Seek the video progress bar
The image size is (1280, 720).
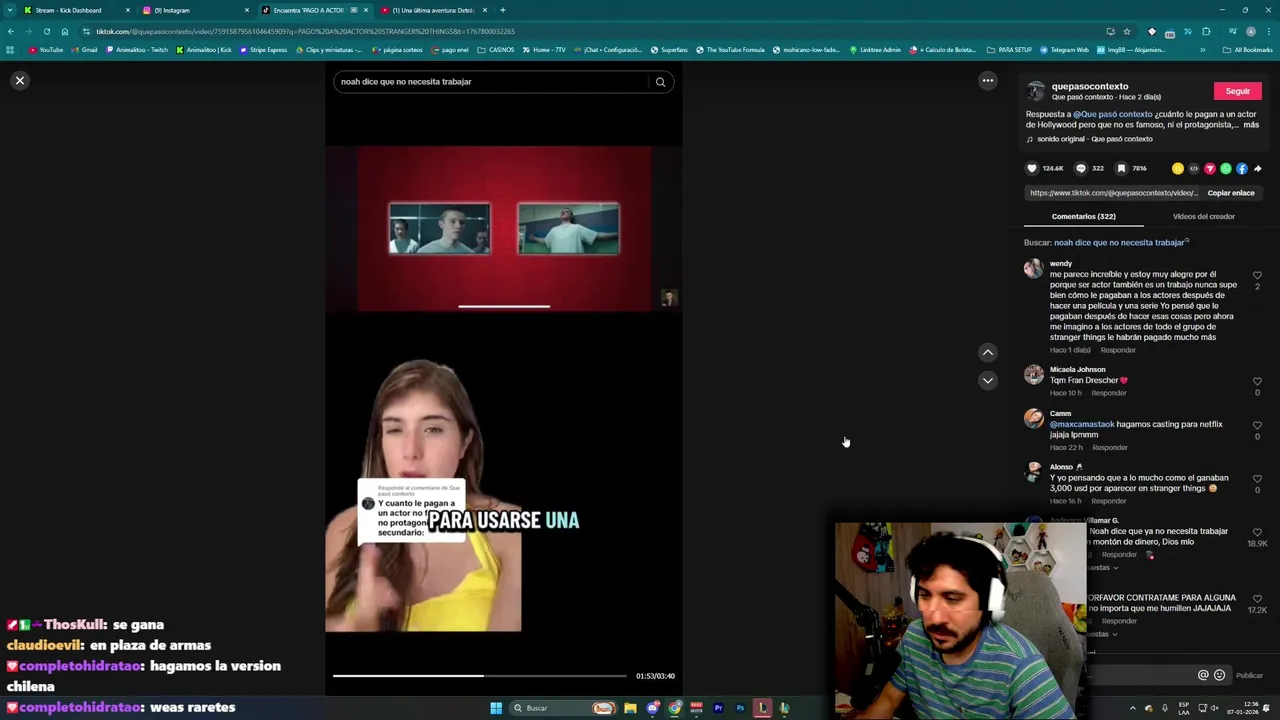[x=480, y=676]
